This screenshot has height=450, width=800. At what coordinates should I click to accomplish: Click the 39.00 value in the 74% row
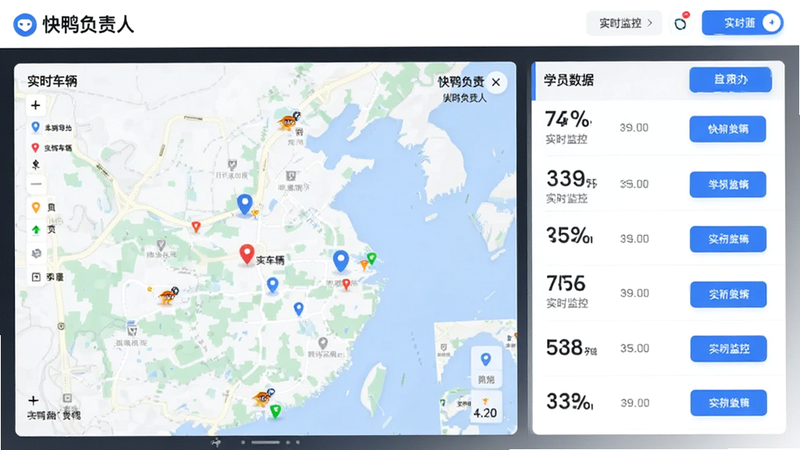634,128
